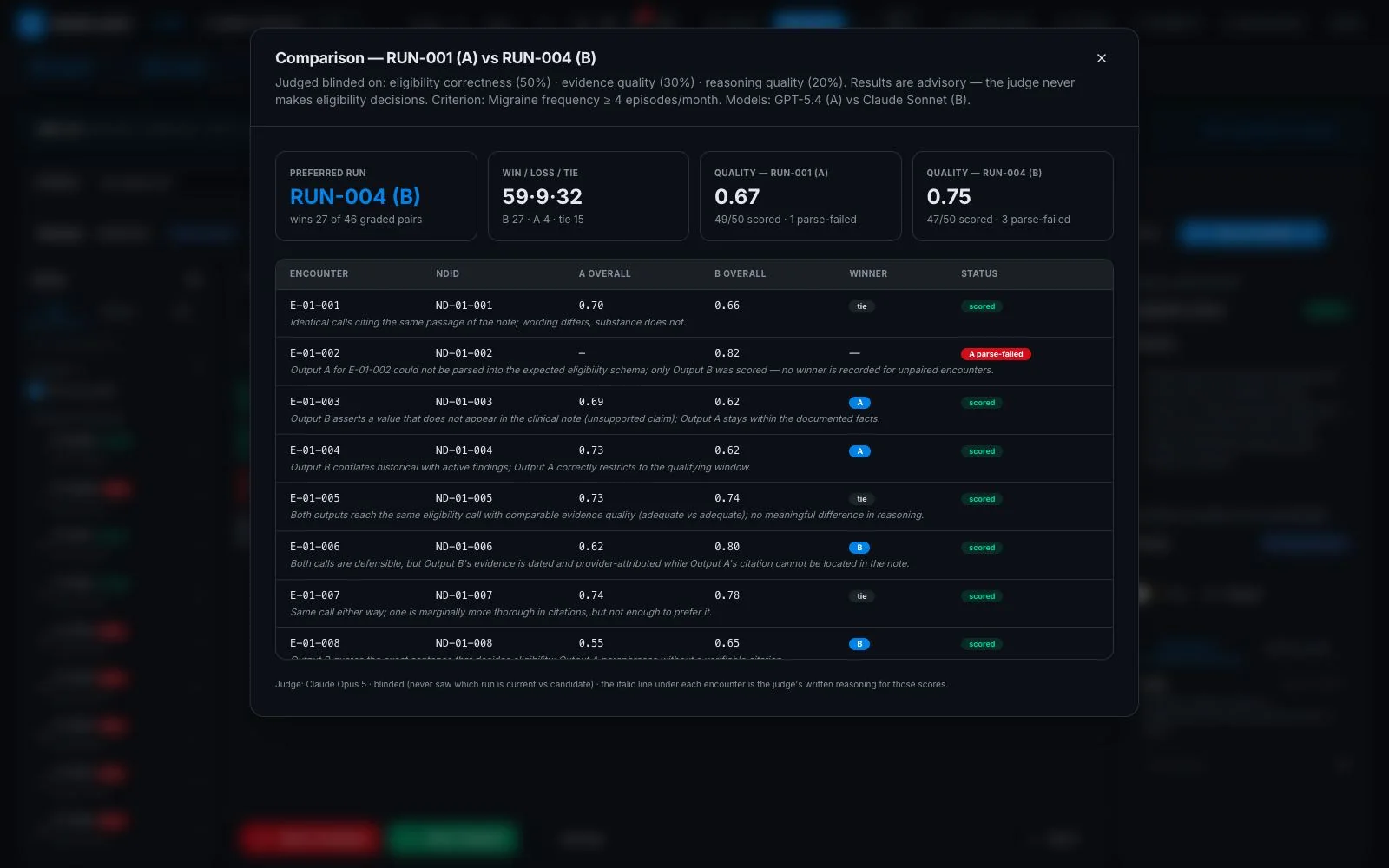The height and width of the screenshot is (868, 1389).
Task: Click the B winner badge for E-01-006
Action: coord(859,548)
